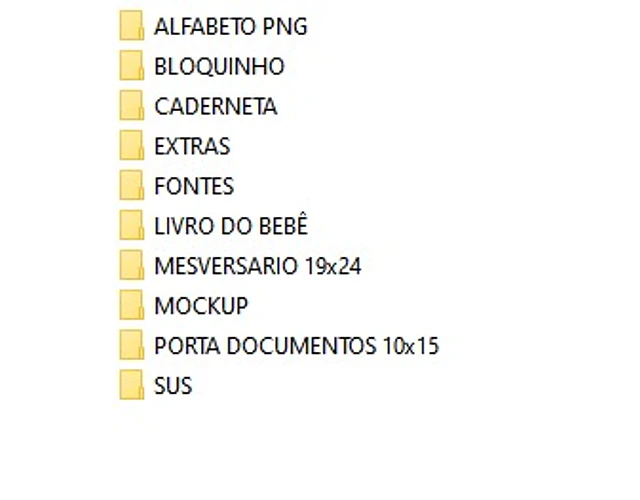Select the CADERNETA folder icon

[x=131, y=105]
